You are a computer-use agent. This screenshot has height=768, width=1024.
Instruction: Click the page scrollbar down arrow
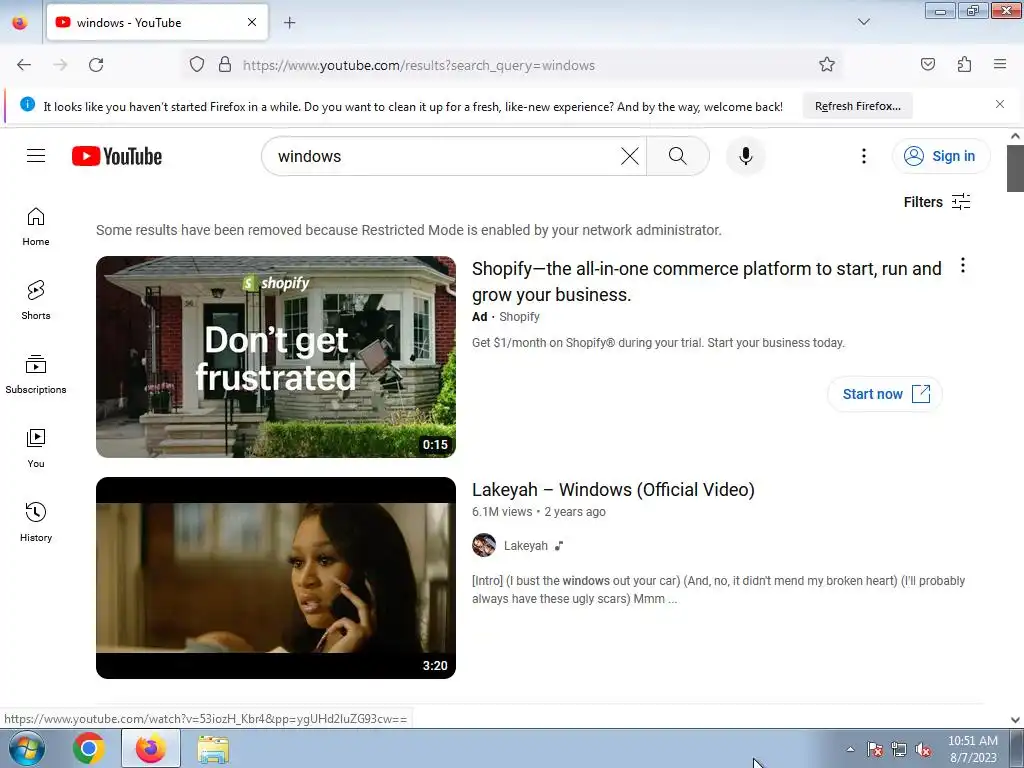1015,720
